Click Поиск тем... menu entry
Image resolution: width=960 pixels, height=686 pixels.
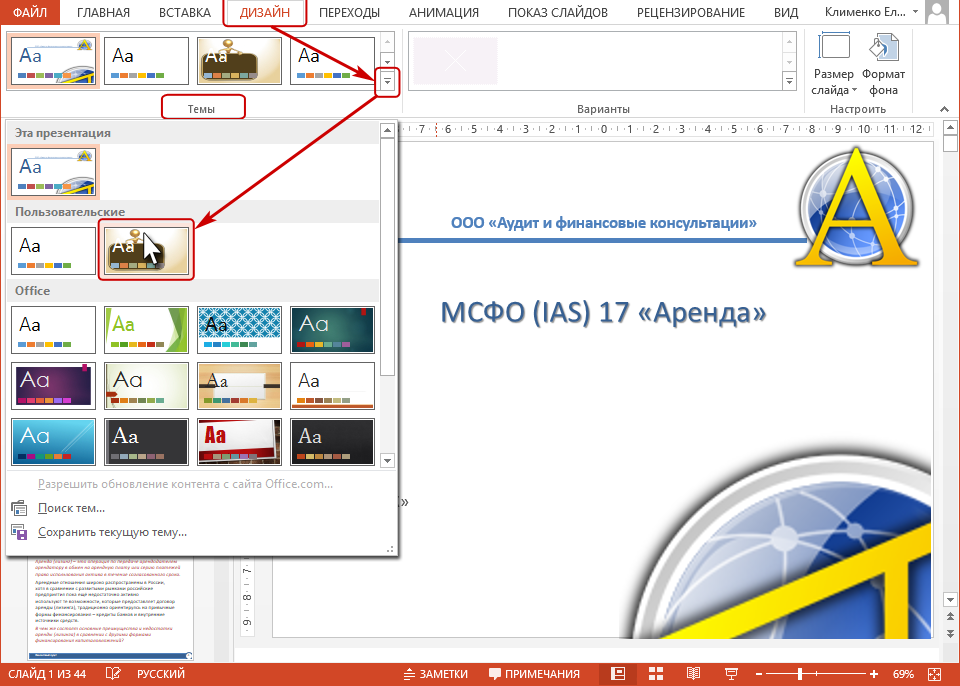pyautogui.click(x=71, y=508)
